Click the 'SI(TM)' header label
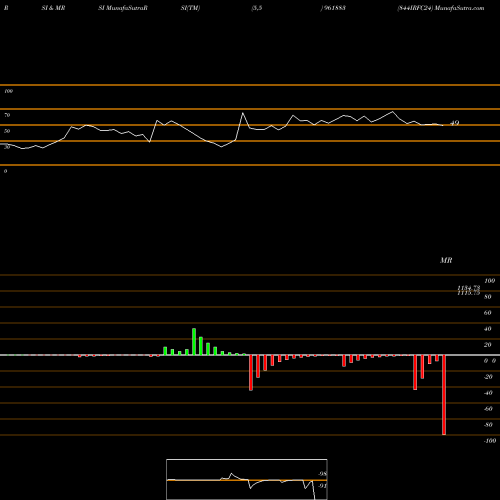The image size is (500, 500). click(x=190, y=8)
